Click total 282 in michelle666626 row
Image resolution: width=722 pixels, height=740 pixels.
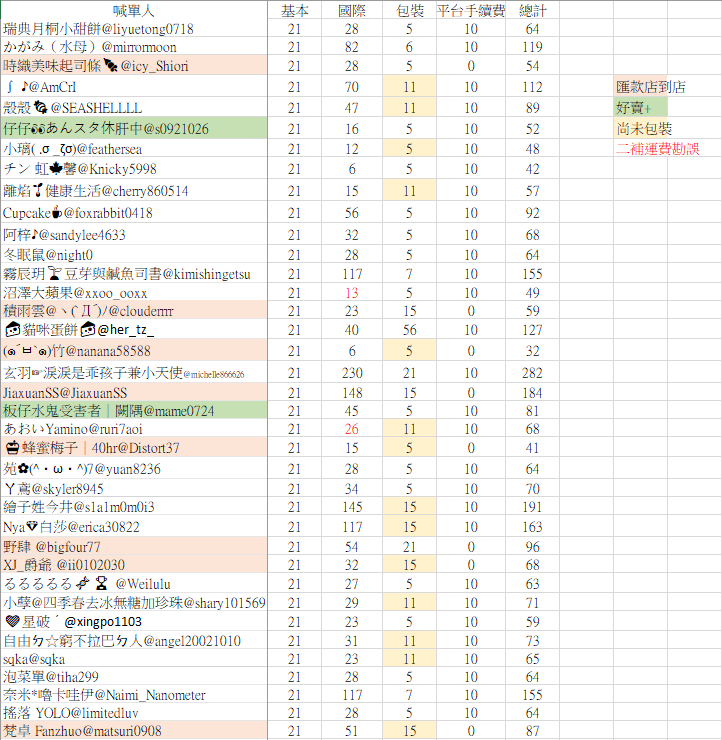[x=532, y=373]
